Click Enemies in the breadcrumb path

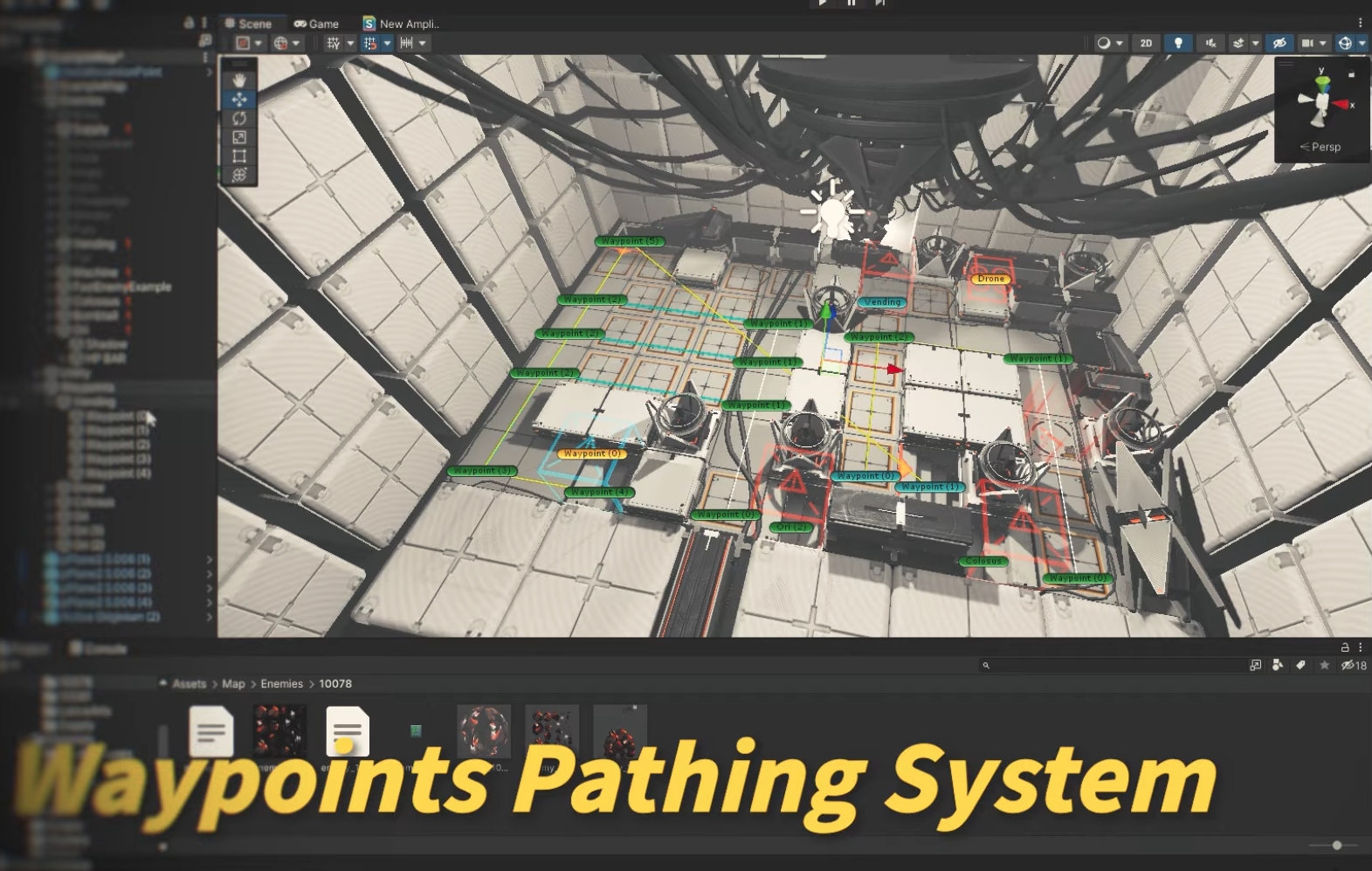(282, 684)
